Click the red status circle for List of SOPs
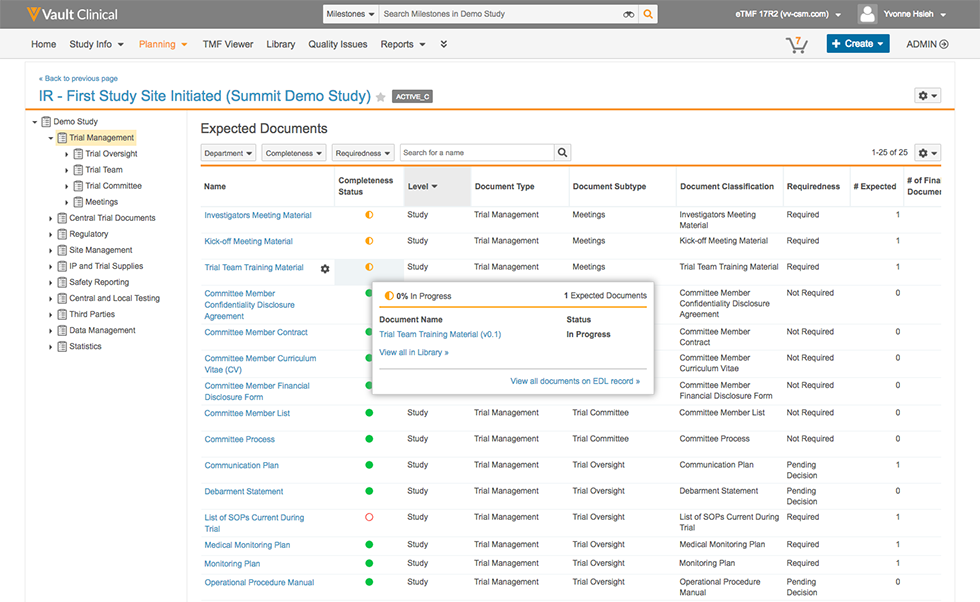The image size is (980, 602). pos(369,518)
